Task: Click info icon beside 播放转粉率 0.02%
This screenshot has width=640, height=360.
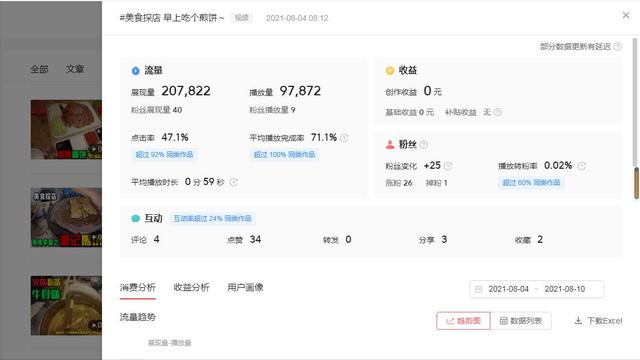Action: [582, 166]
